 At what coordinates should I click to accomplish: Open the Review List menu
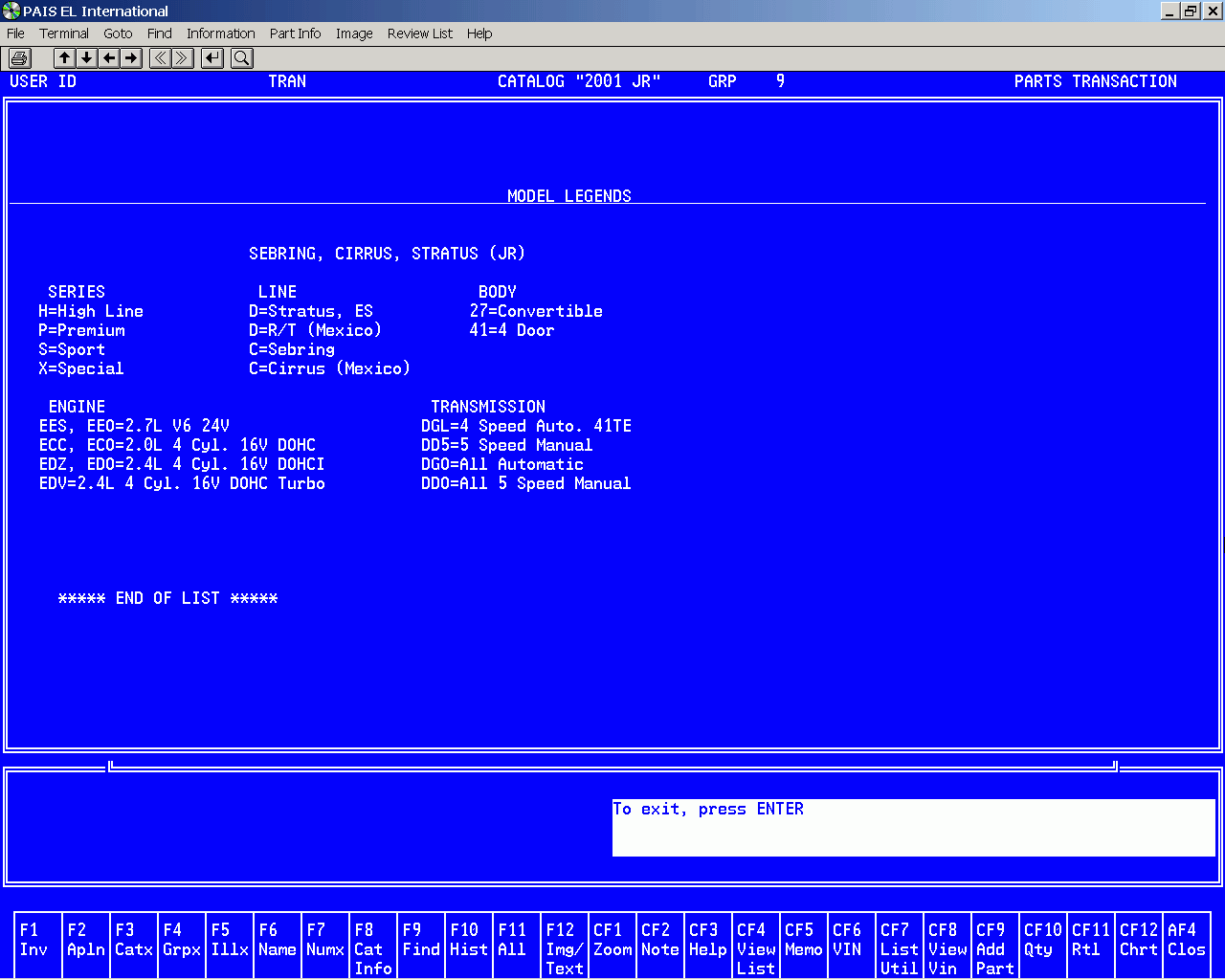click(x=420, y=33)
